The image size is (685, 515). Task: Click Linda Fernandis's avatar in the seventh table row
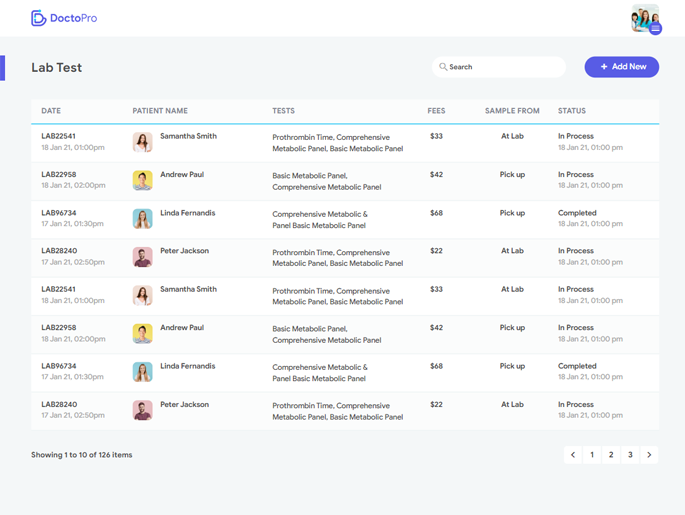[x=142, y=372]
